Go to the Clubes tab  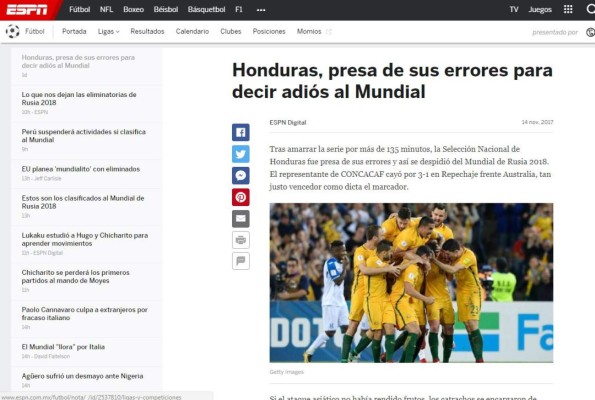coord(231,31)
